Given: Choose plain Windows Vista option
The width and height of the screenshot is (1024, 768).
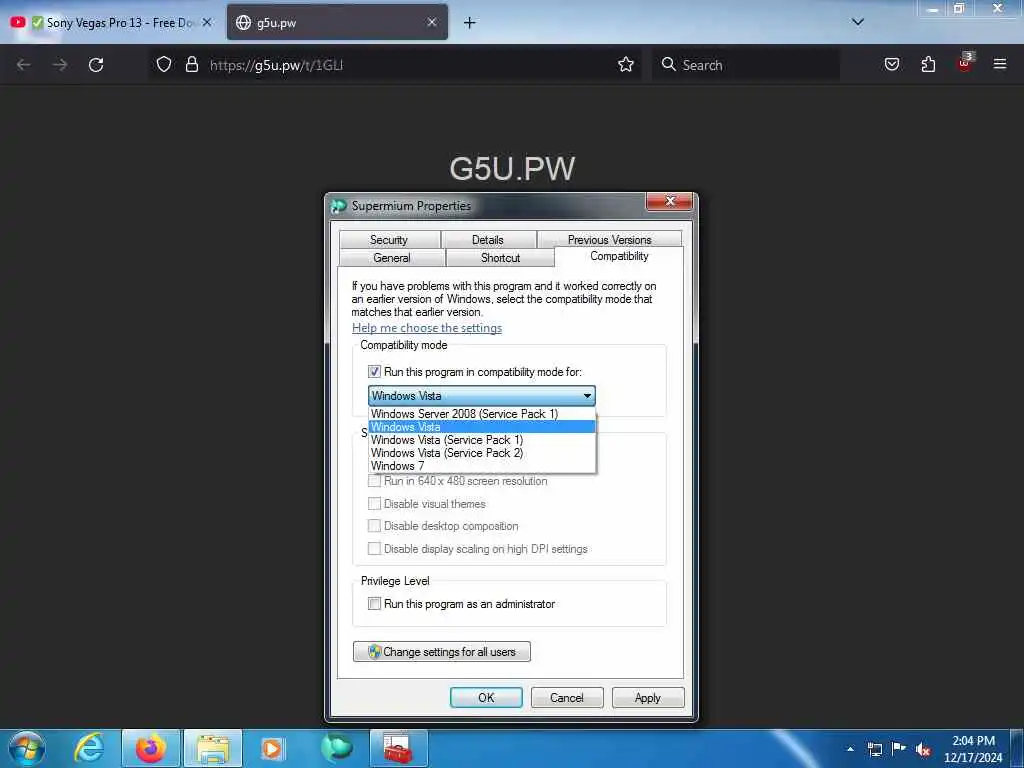Looking at the screenshot, I should pyautogui.click(x=482, y=426).
